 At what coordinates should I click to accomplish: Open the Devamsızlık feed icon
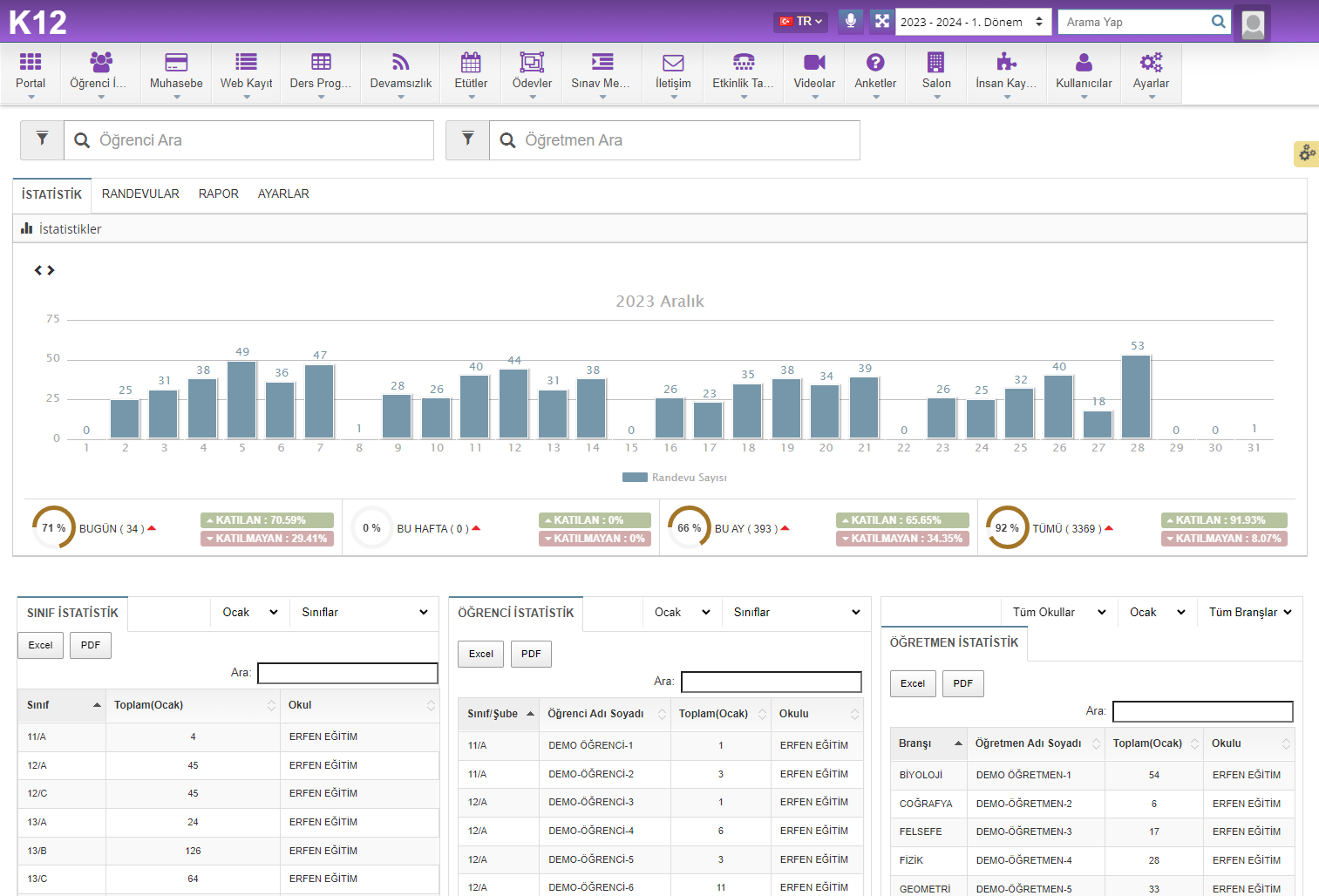click(x=400, y=62)
